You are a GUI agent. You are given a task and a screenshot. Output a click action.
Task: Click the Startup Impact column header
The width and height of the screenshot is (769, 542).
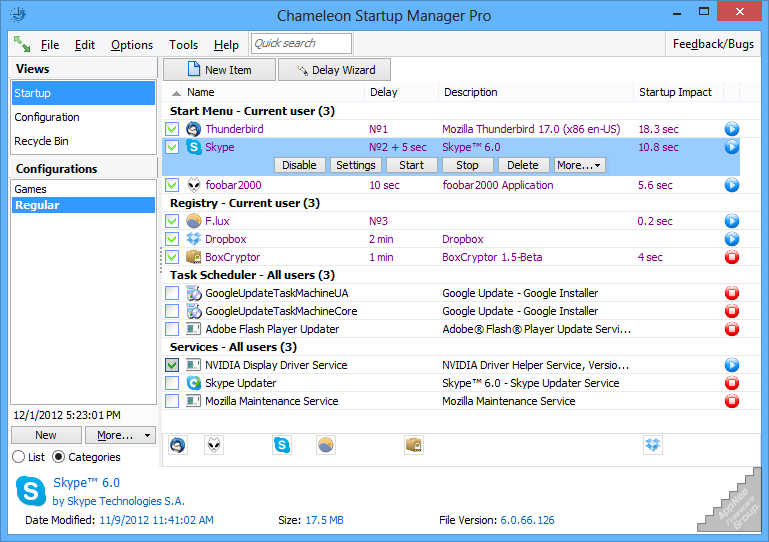[x=678, y=92]
